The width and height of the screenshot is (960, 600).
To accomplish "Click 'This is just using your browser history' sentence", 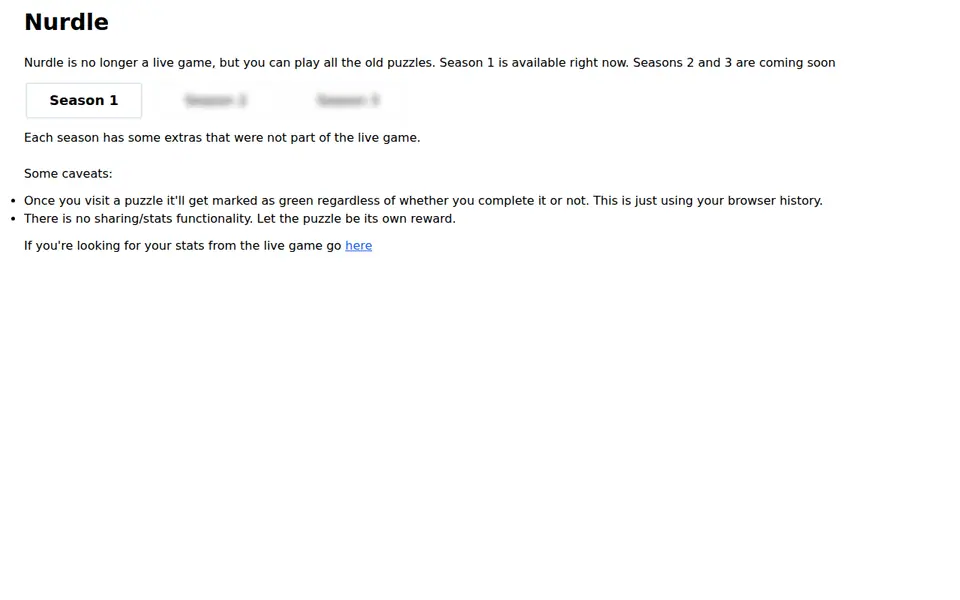I will coord(708,201).
